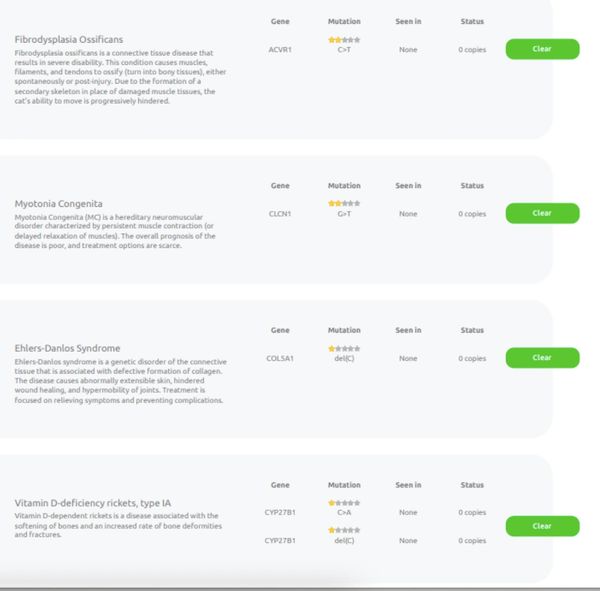The image size is (600, 591).
Task: Select the ACVR1 gene label
Action: click(280, 48)
